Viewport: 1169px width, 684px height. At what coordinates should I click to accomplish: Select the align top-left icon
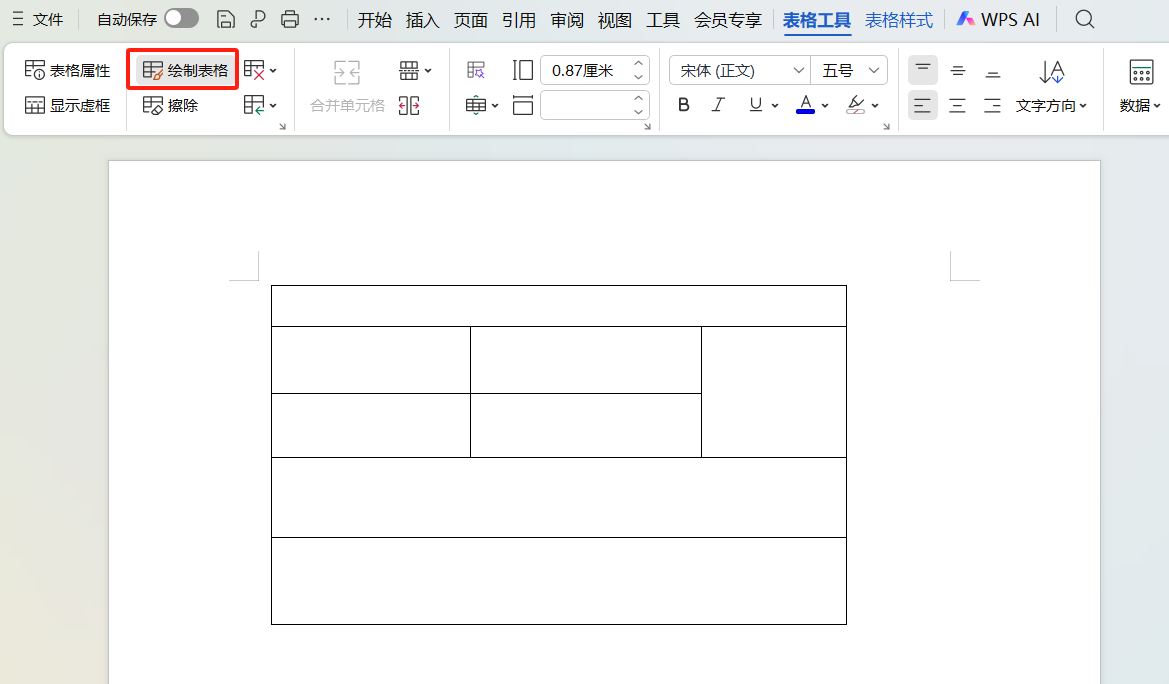pyautogui.click(x=922, y=70)
